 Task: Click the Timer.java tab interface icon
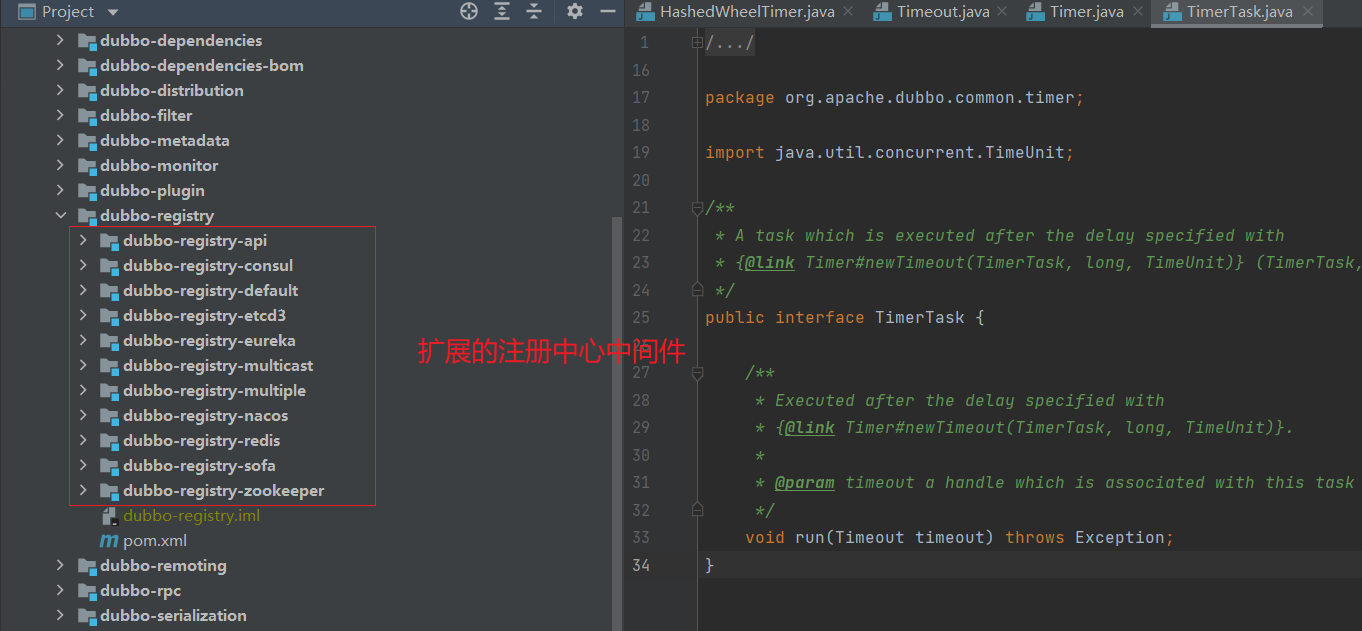point(1034,12)
